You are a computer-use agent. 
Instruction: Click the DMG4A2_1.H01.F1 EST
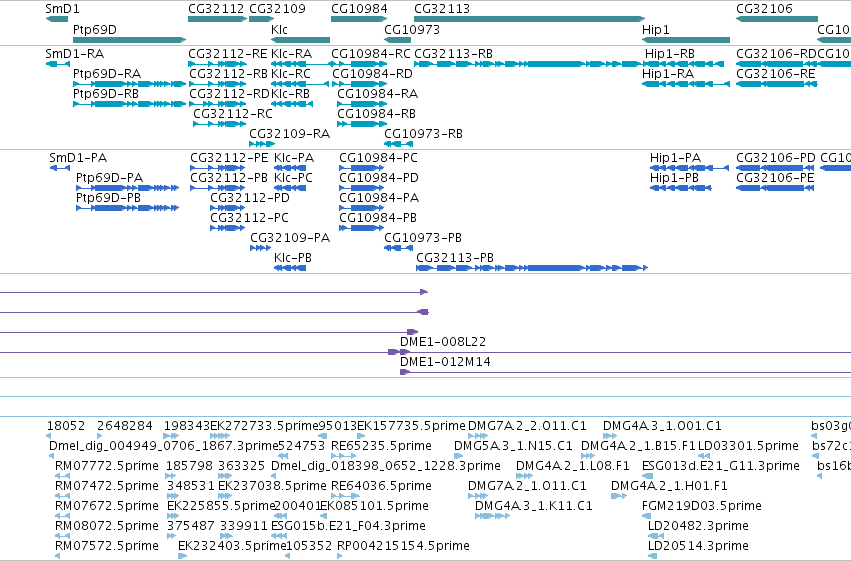coord(619,496)
